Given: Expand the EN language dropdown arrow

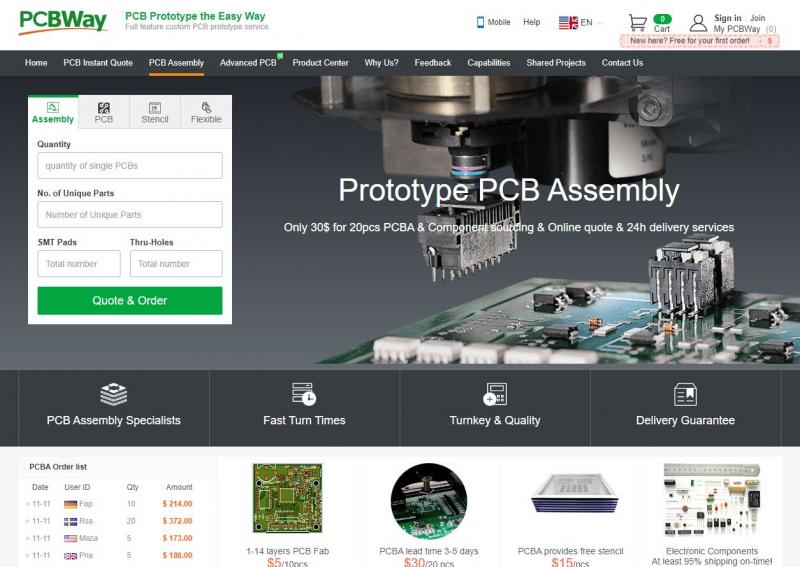Looking at the screenshot, I should coord(599,23).
